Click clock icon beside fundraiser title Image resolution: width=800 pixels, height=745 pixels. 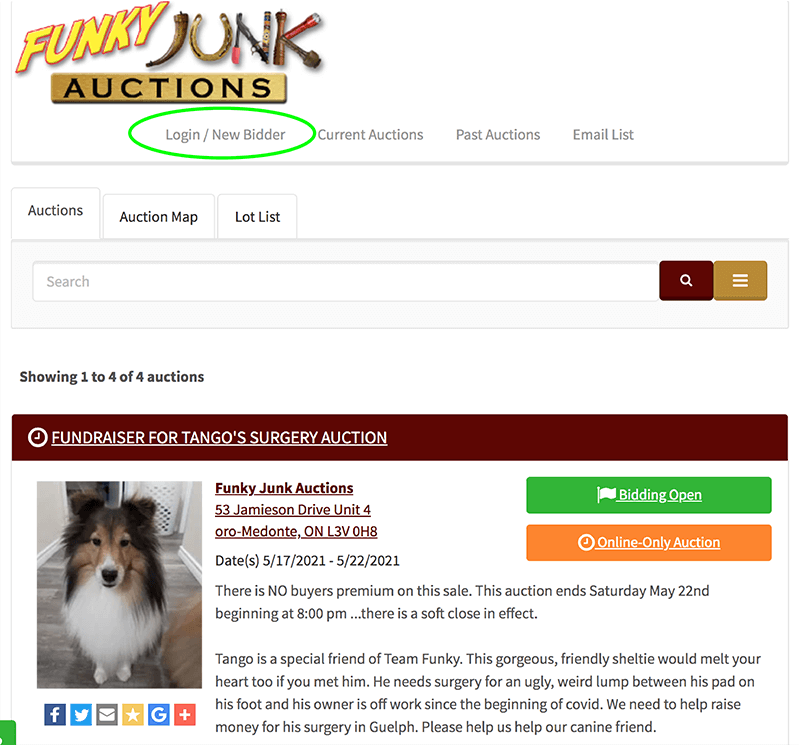38,437
